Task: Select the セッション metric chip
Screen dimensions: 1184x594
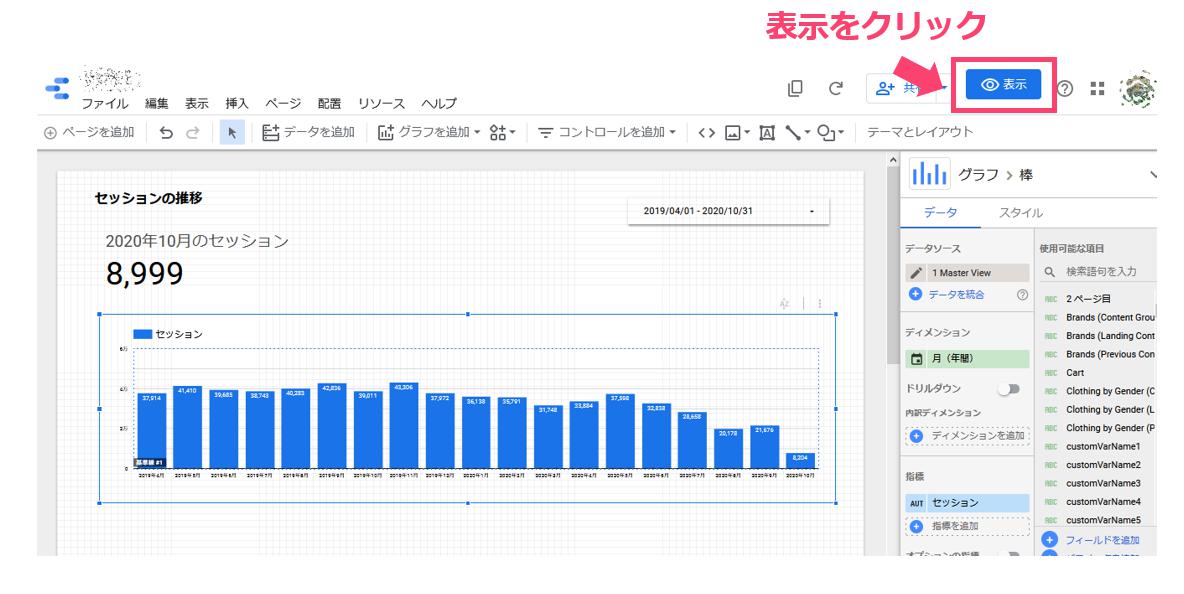Action: tap(967, 503)
